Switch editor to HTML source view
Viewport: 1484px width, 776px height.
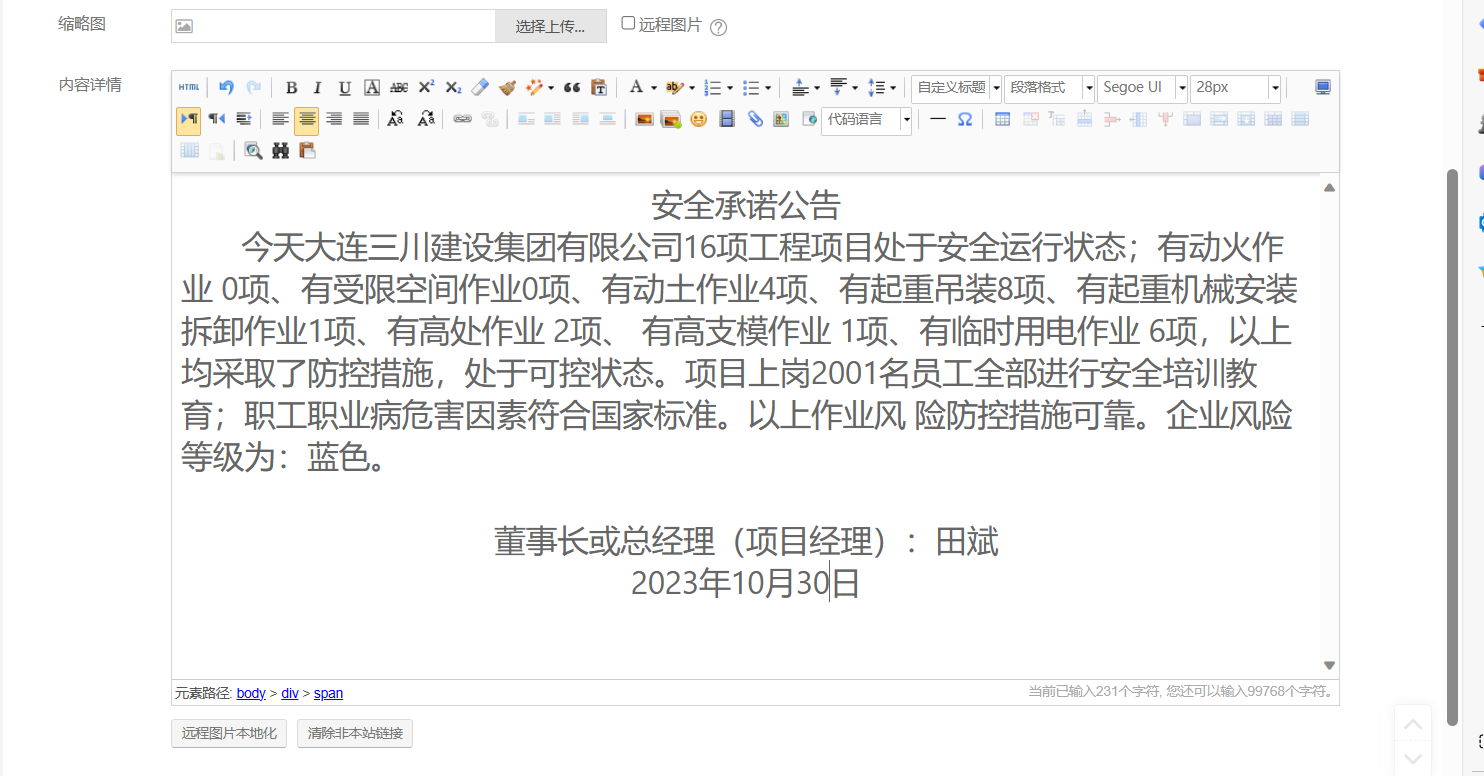(189, 88)
